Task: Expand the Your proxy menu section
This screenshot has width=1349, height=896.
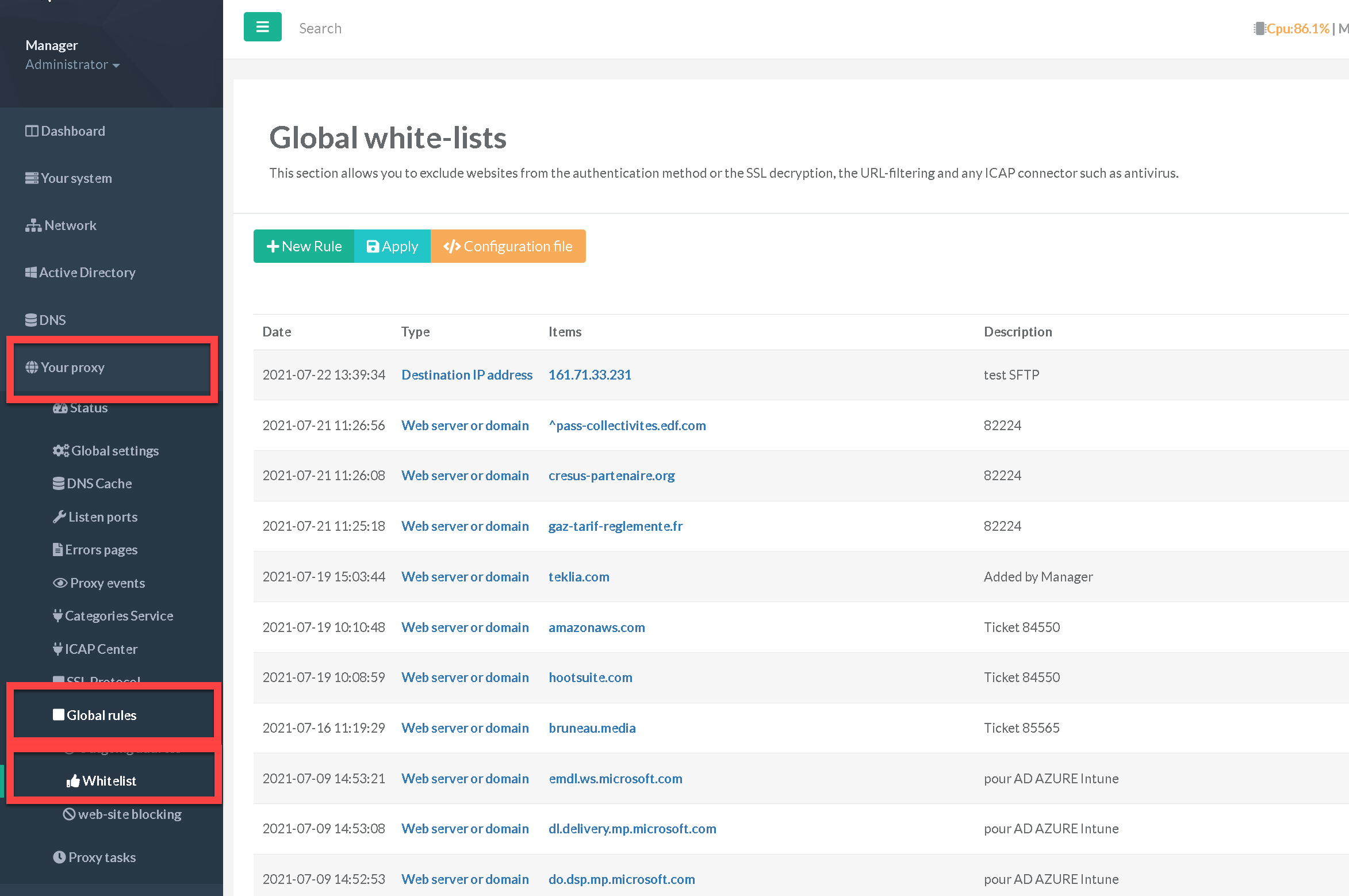Action: (x=72, y=367)
